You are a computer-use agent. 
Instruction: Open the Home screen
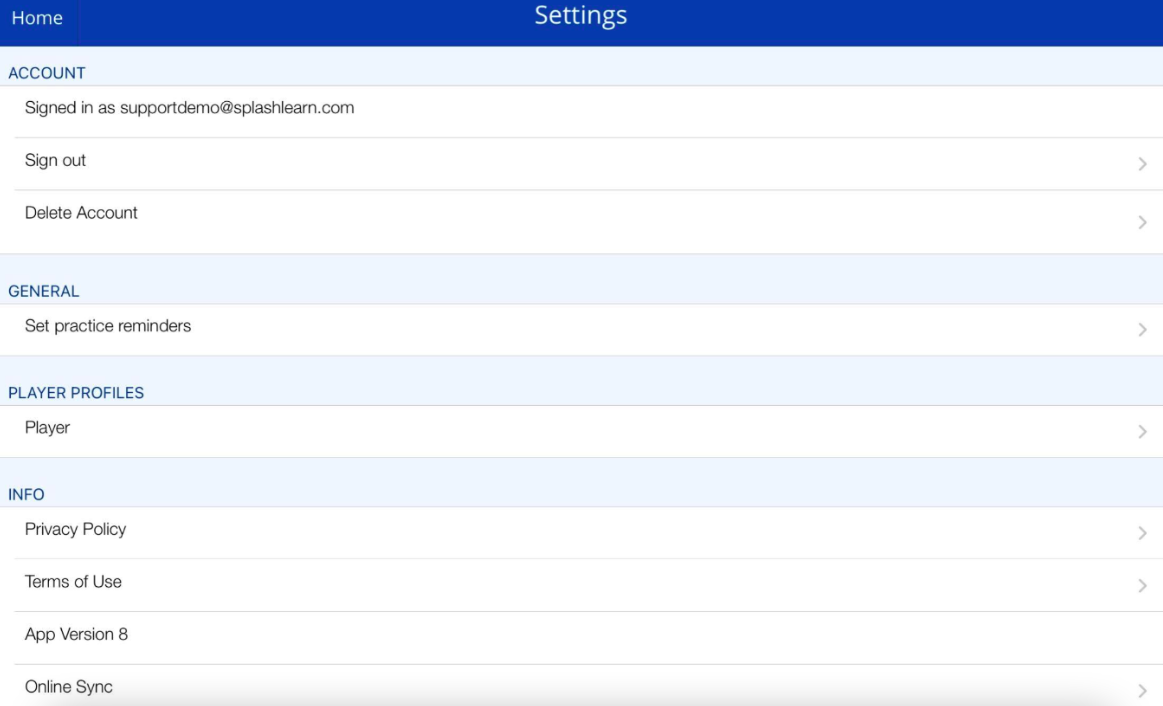pos(36,16)
